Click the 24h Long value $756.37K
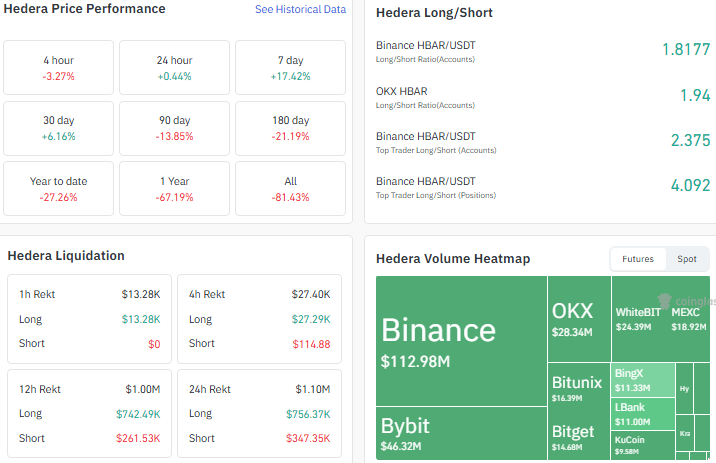716x463 pixels. click(308, 414)
